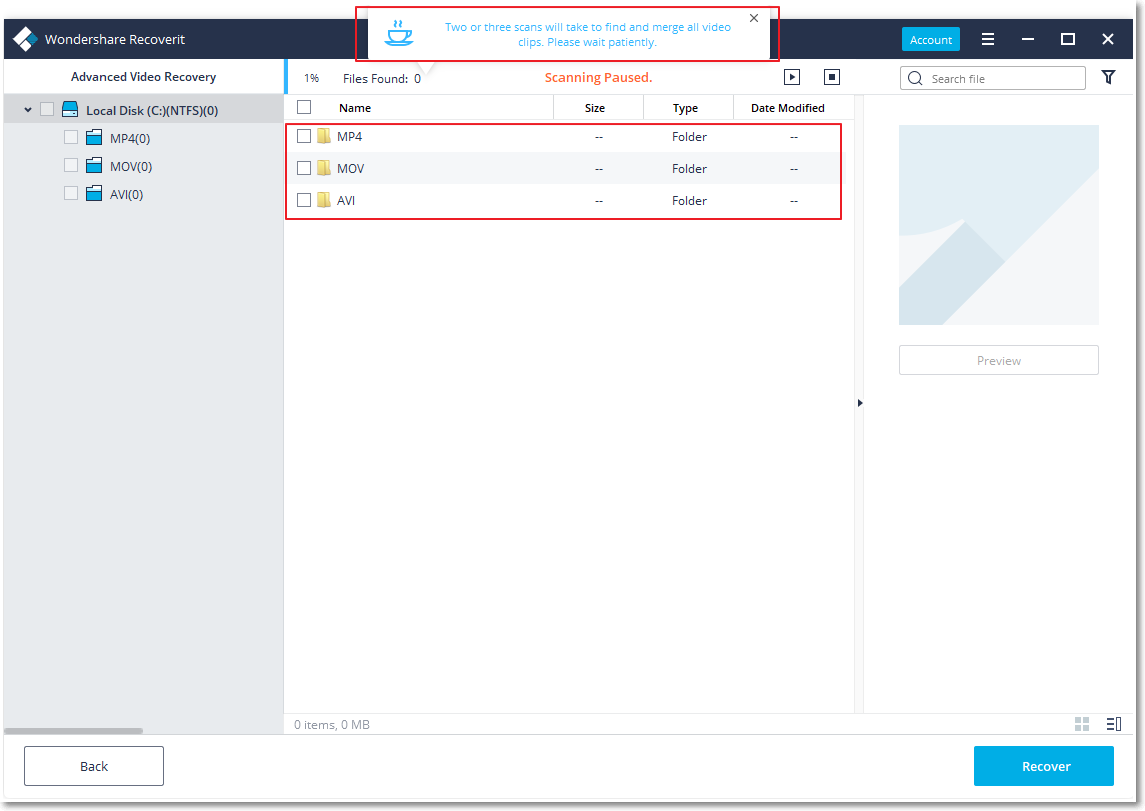Check the AVI folder row checkbox
Image resolution: width=1145 pixels, height=811 pixels.
point(304,200)
